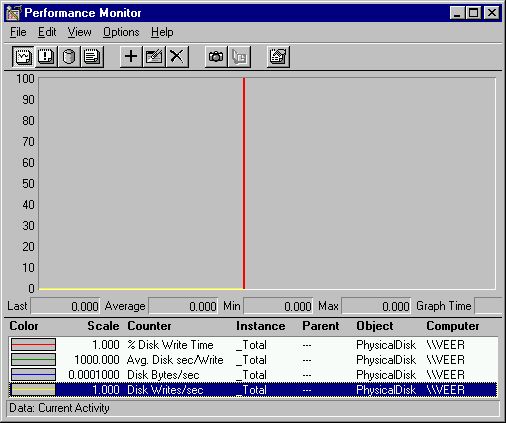Select the Log view cylinder icon
The image size is (506, 423).
(x=69, y=57)
